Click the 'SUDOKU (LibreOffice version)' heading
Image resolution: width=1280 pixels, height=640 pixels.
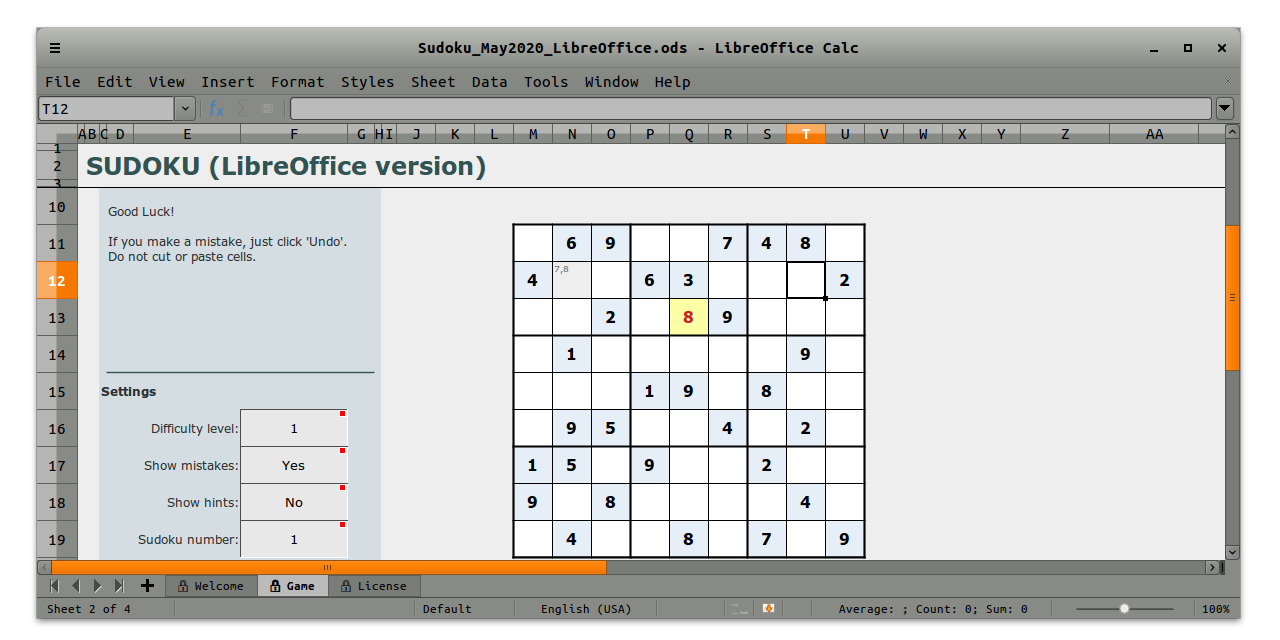click(x=286, y=166)
